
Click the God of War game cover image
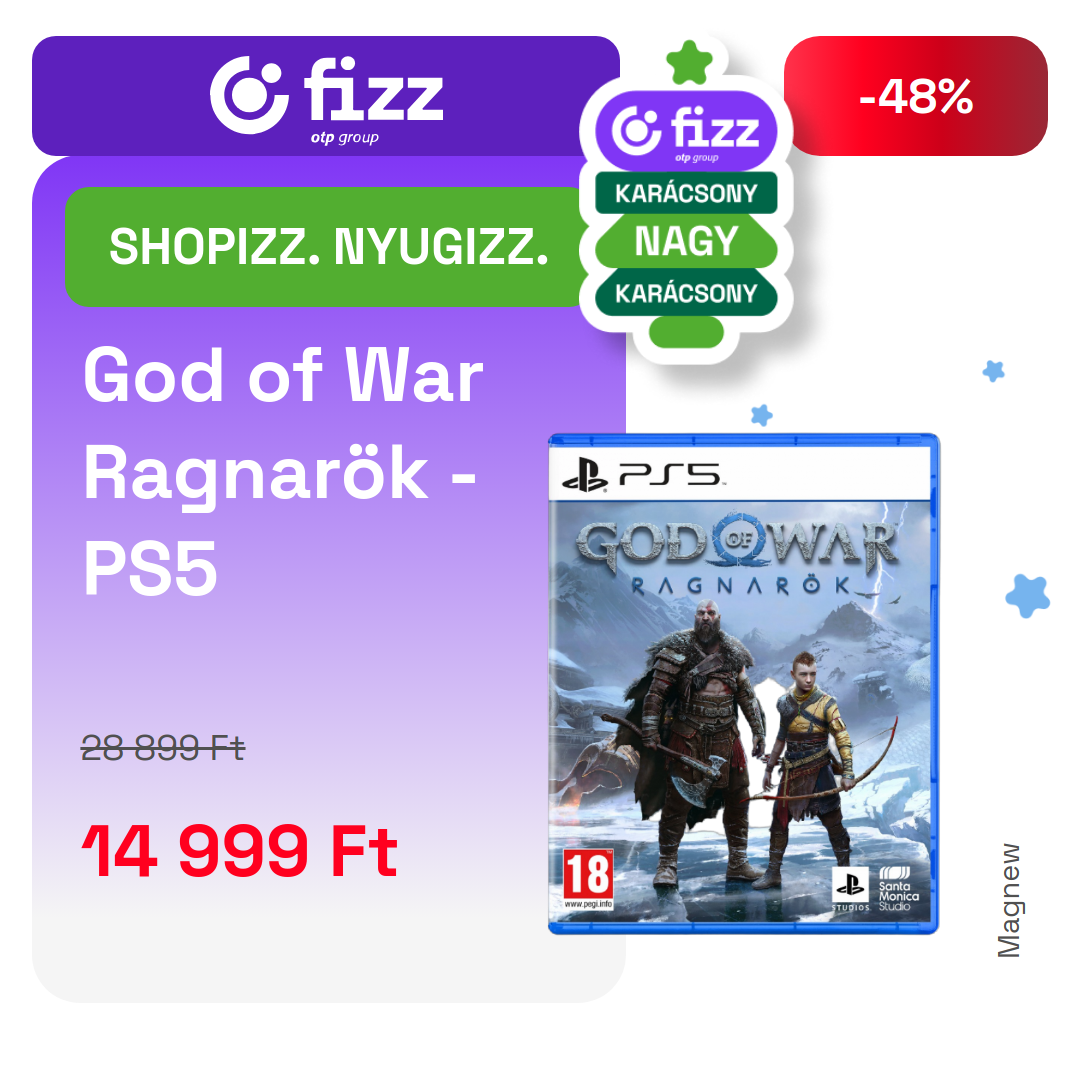tap(743, 684)
